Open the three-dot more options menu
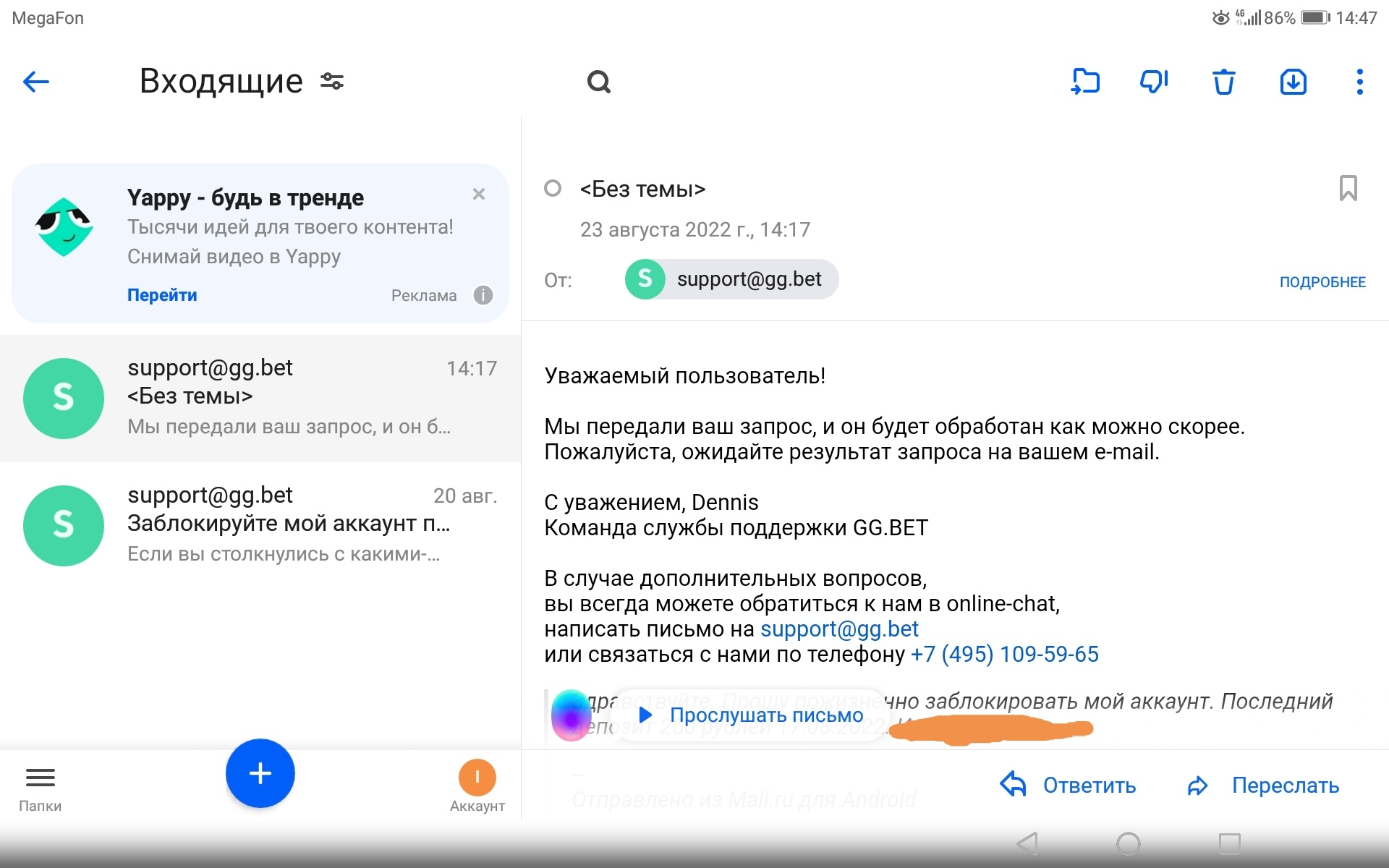 click(1360, 81)
